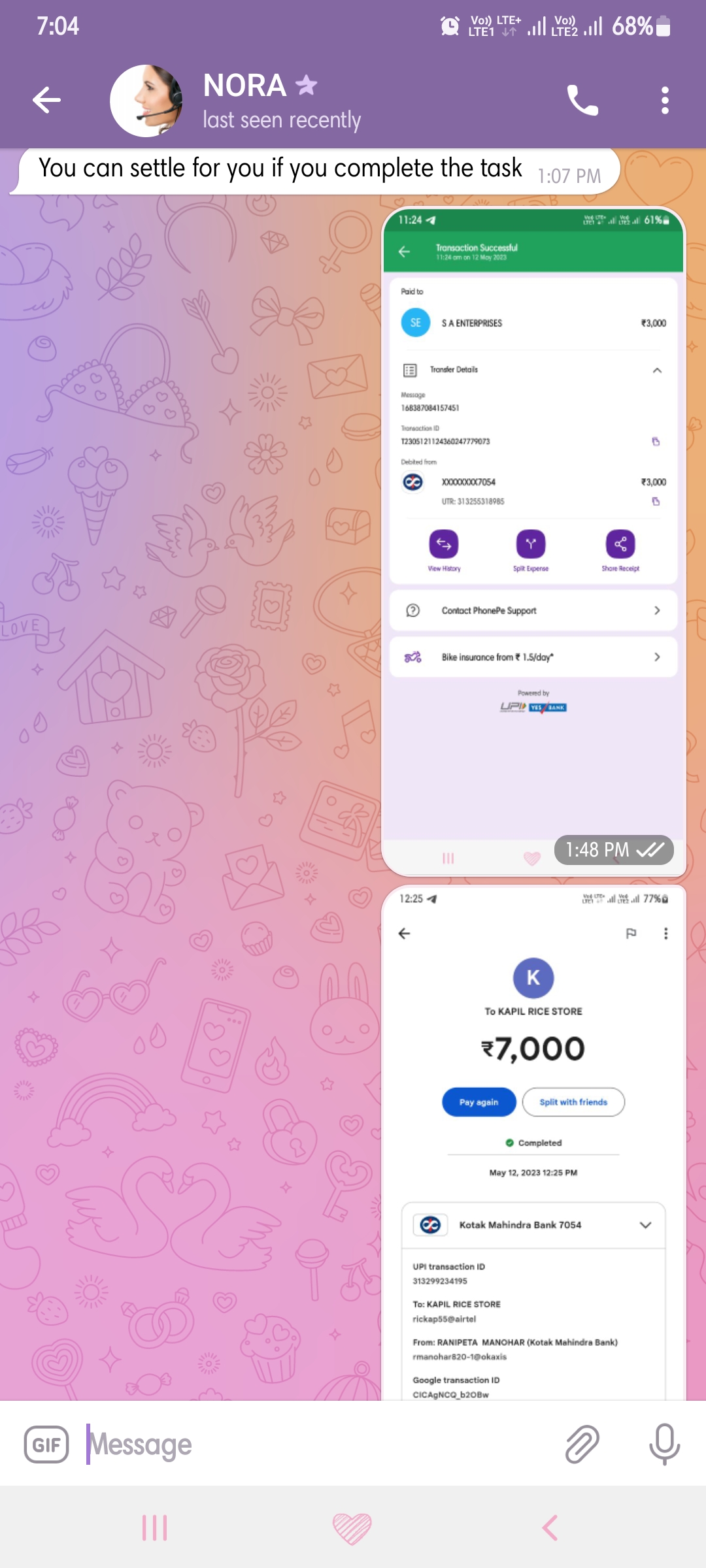706x1568 pixels.
Task: Open NORA's profile picture
Action: tap(146, 101)
